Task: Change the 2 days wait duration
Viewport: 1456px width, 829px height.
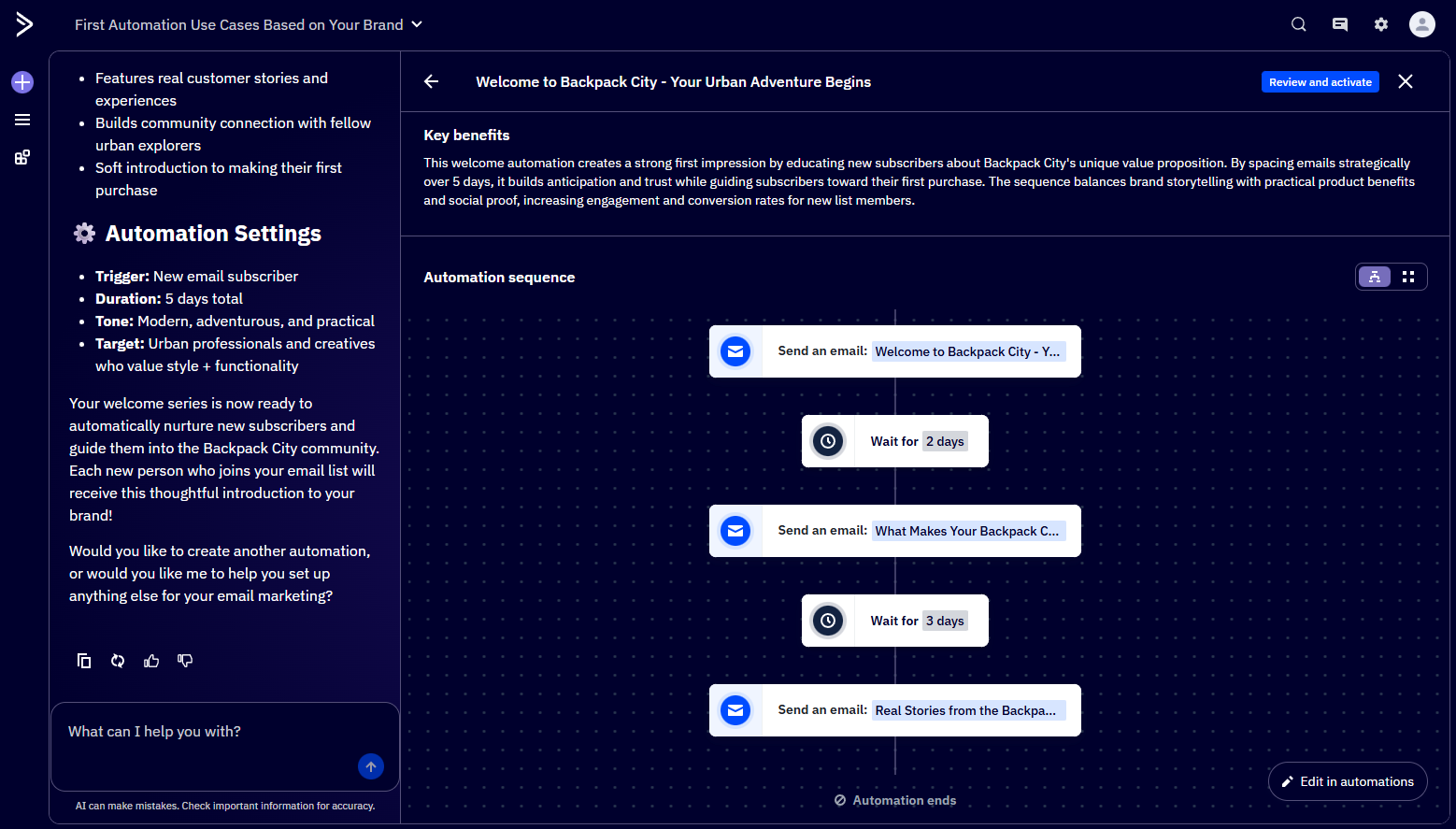Action: point(945,440)
